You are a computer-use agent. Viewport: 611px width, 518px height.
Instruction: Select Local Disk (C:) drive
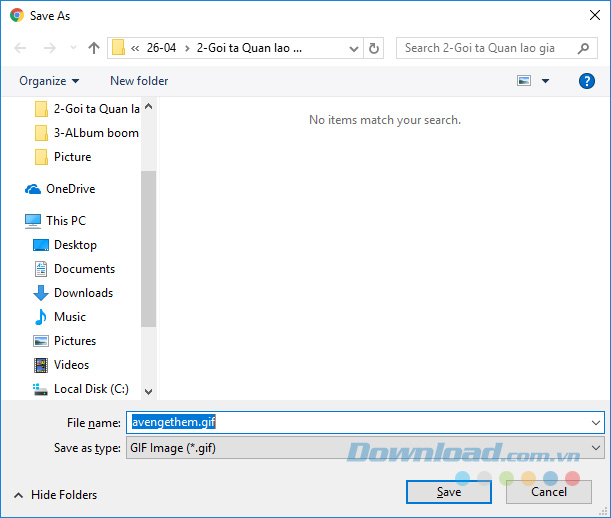[90, 389]
